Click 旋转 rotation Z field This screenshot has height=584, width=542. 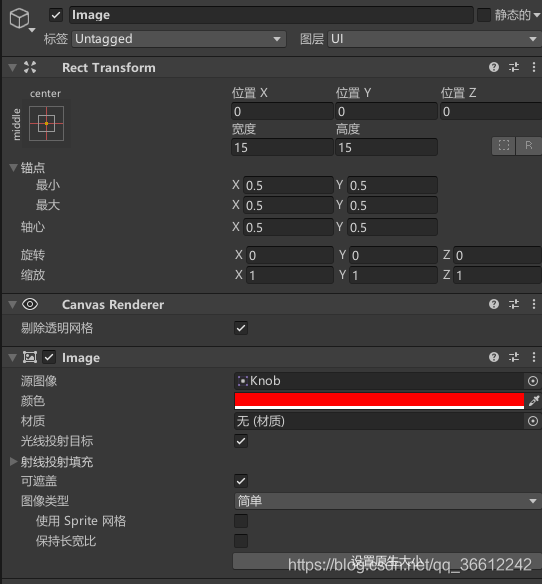pos(498,256)
